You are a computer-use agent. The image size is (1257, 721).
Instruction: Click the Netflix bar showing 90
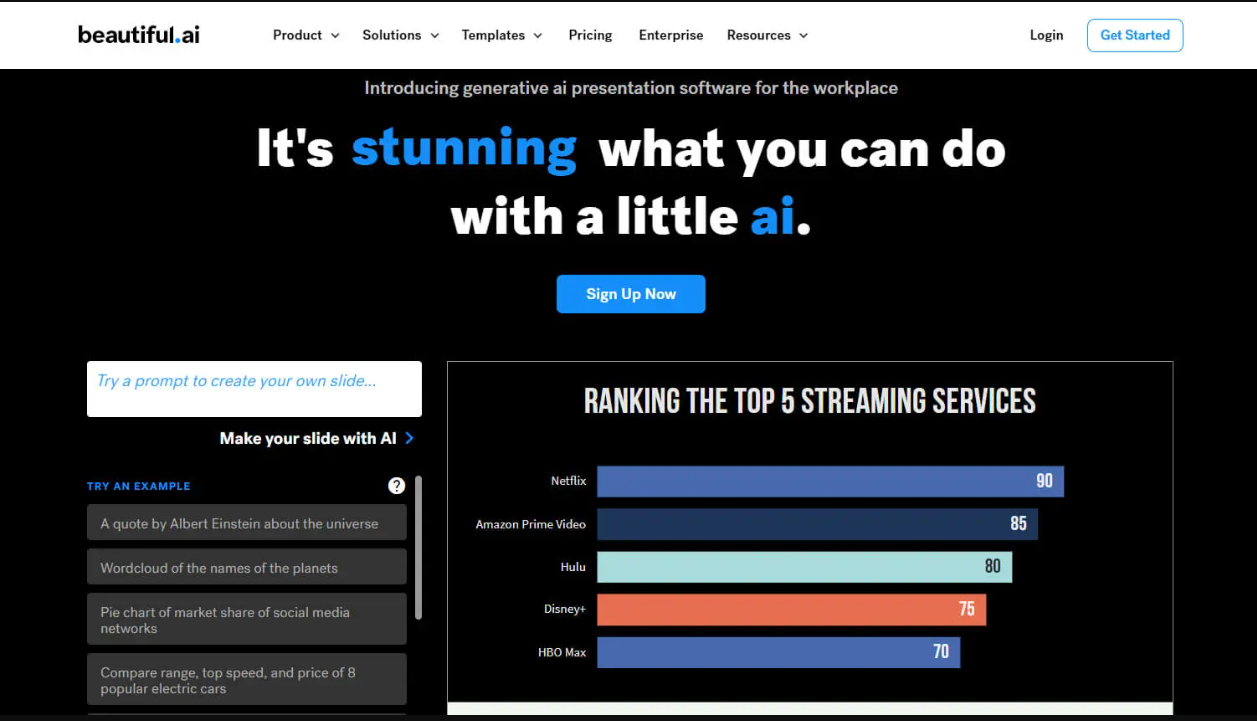tap(830, 481)
